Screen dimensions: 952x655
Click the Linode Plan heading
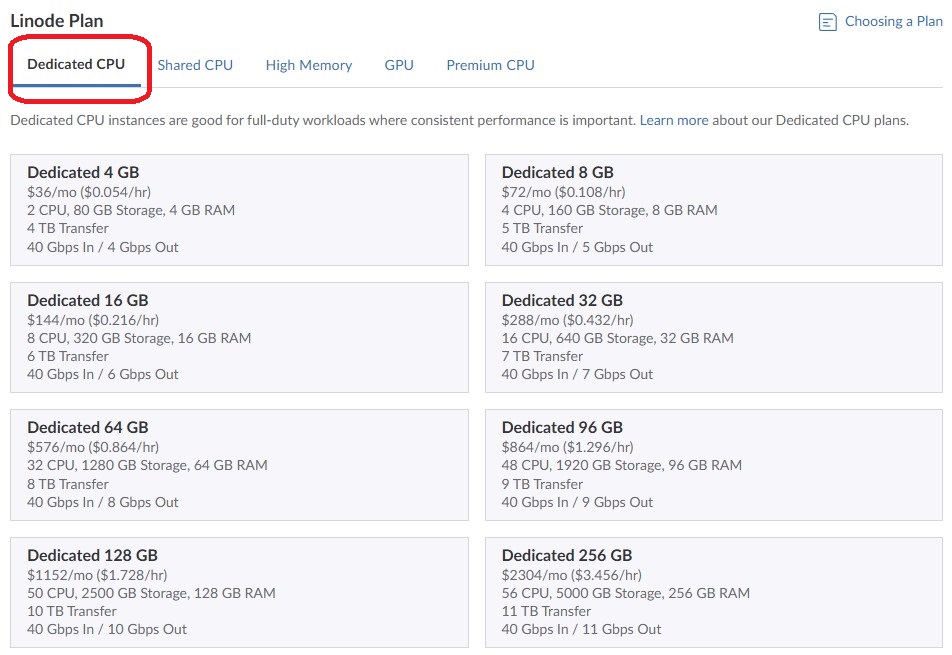56,21
